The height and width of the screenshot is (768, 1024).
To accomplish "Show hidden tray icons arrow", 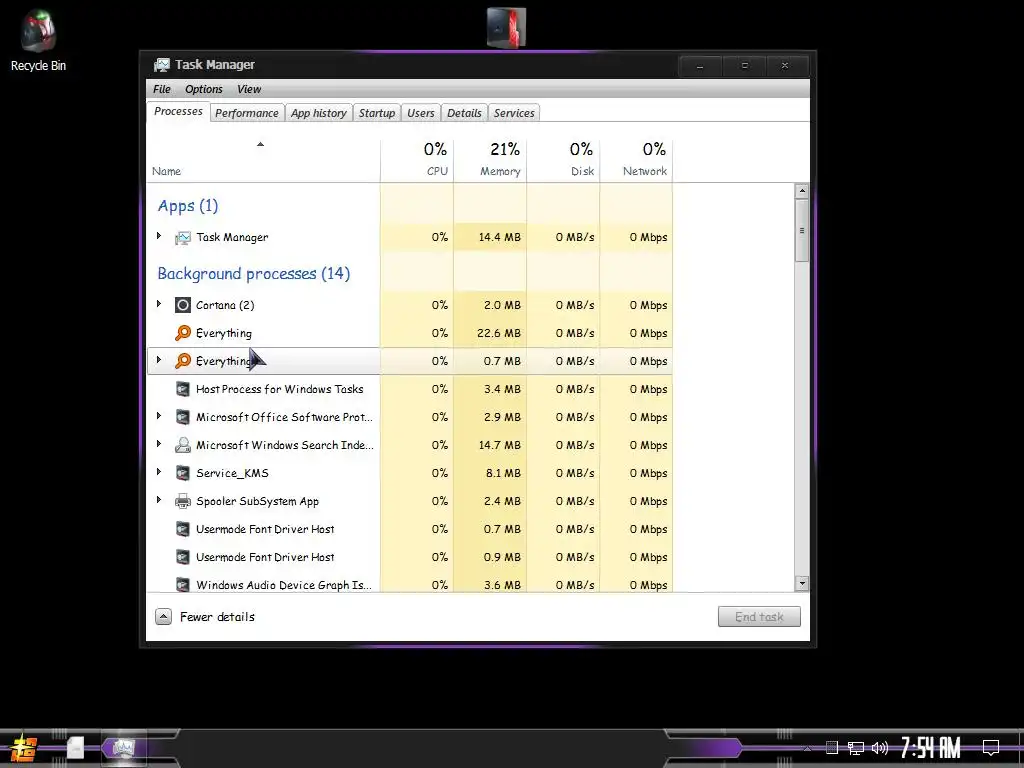I will click(x=807, y=748).
